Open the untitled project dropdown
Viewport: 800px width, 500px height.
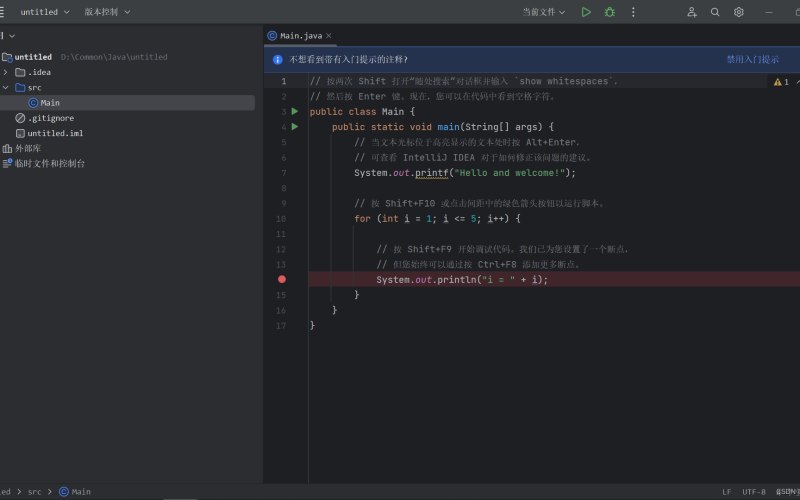pos(44,12)
